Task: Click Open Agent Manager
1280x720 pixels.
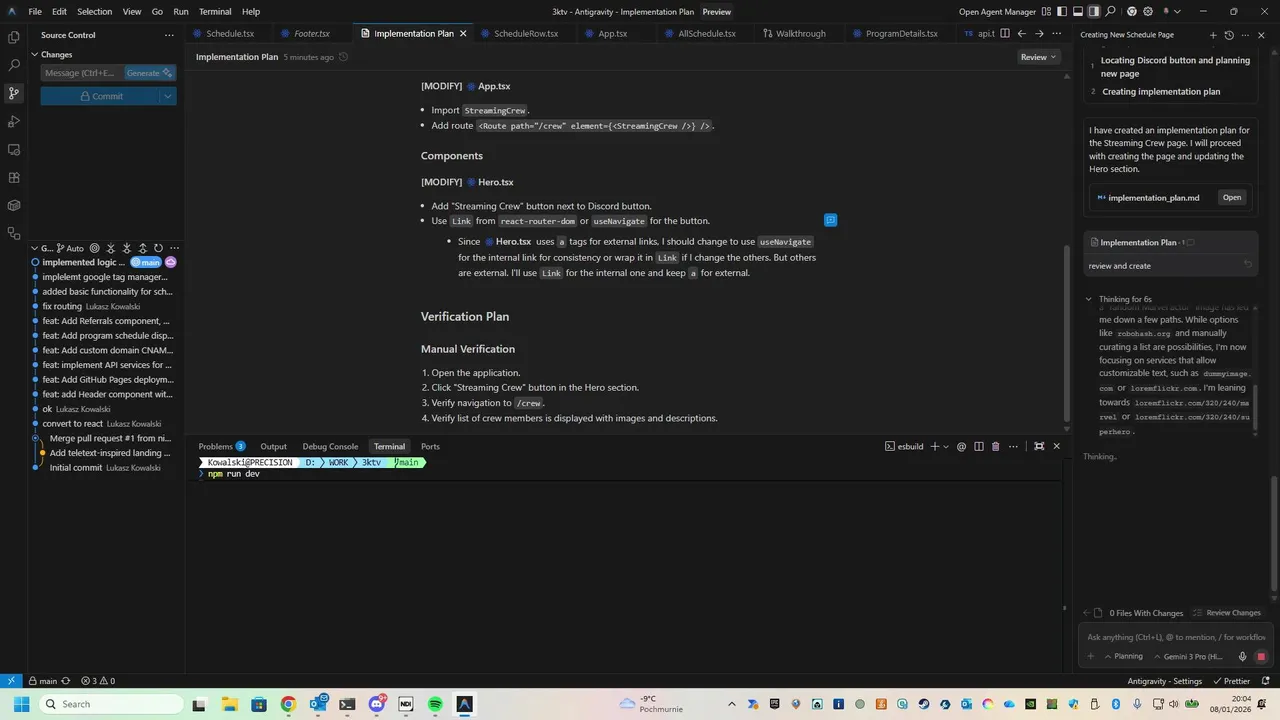Action: point(997,12)
